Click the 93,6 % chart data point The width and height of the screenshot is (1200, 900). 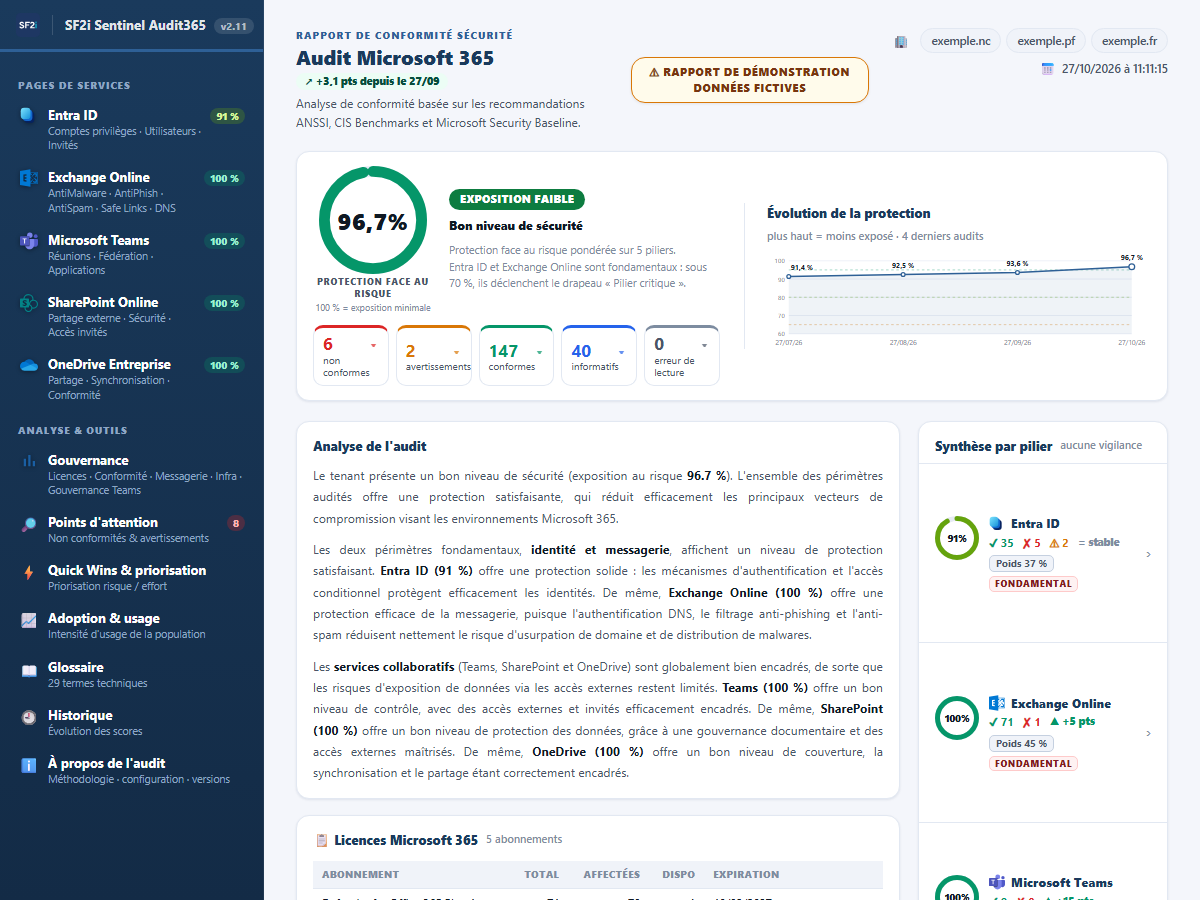point(1017,272)
